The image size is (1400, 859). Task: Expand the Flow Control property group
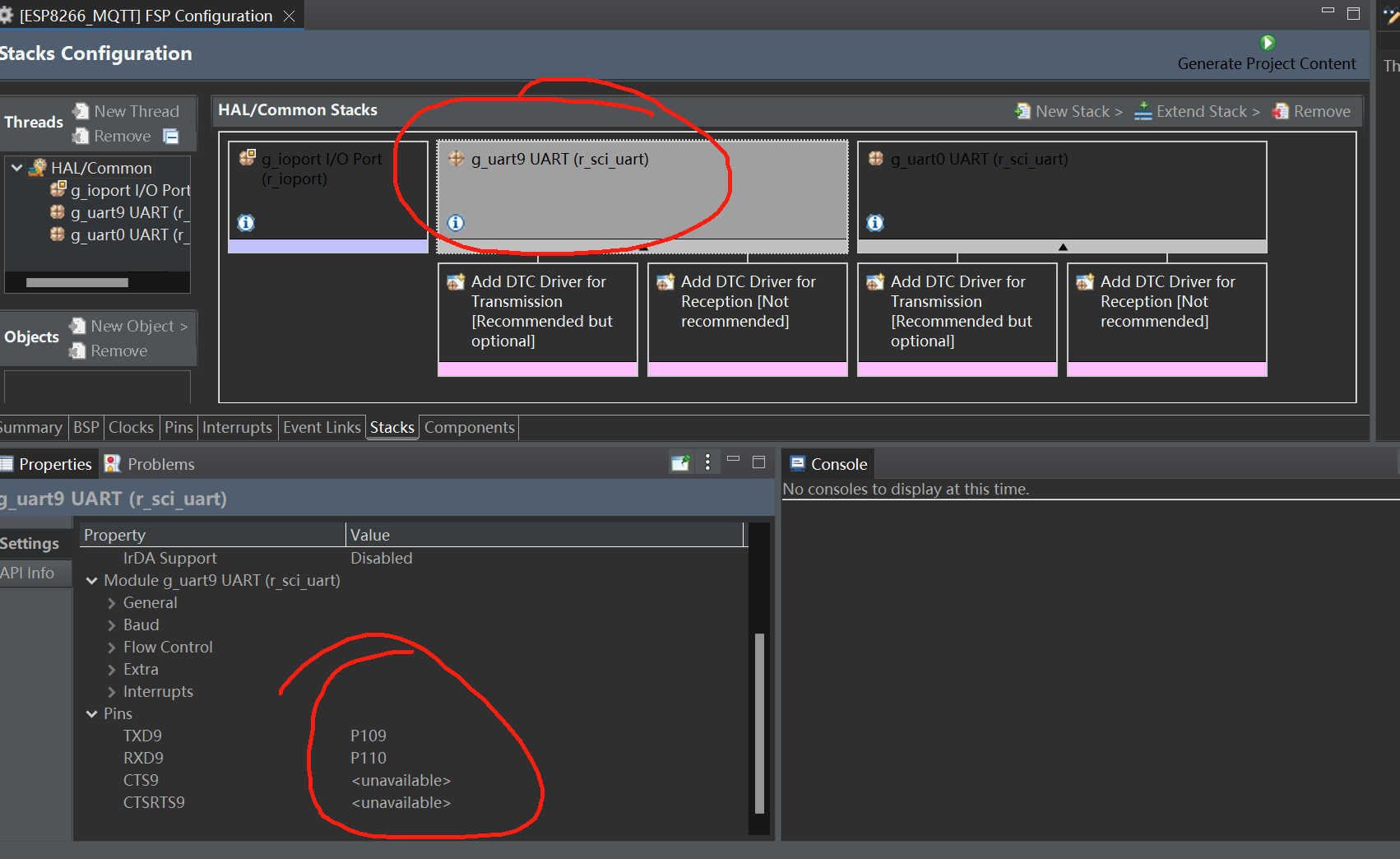pyautogui.click(x=111, y=648)
